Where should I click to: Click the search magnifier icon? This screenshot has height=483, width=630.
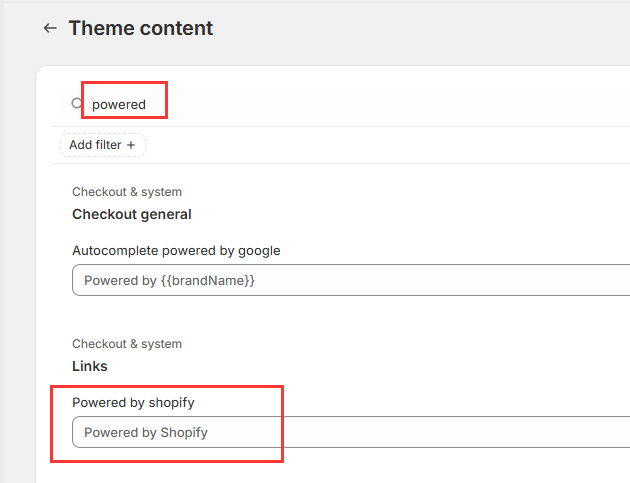pos(78,104)
